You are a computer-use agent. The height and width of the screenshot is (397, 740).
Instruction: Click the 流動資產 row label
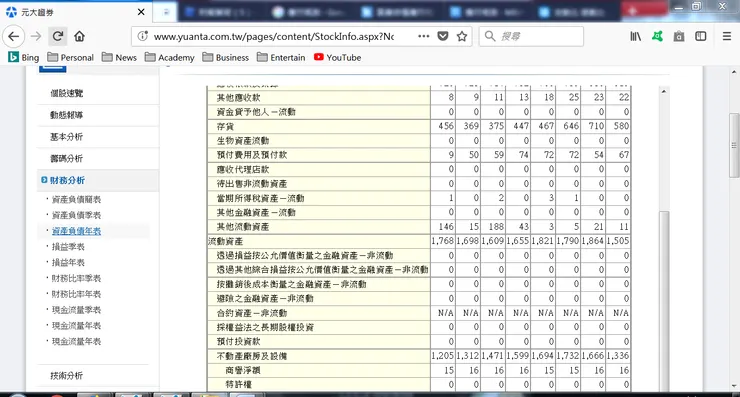[x=225, y=241]
